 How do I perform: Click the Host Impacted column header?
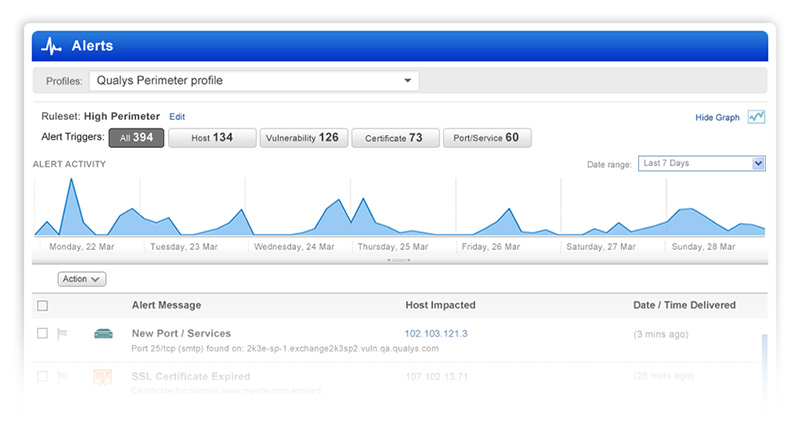(440, 305)
